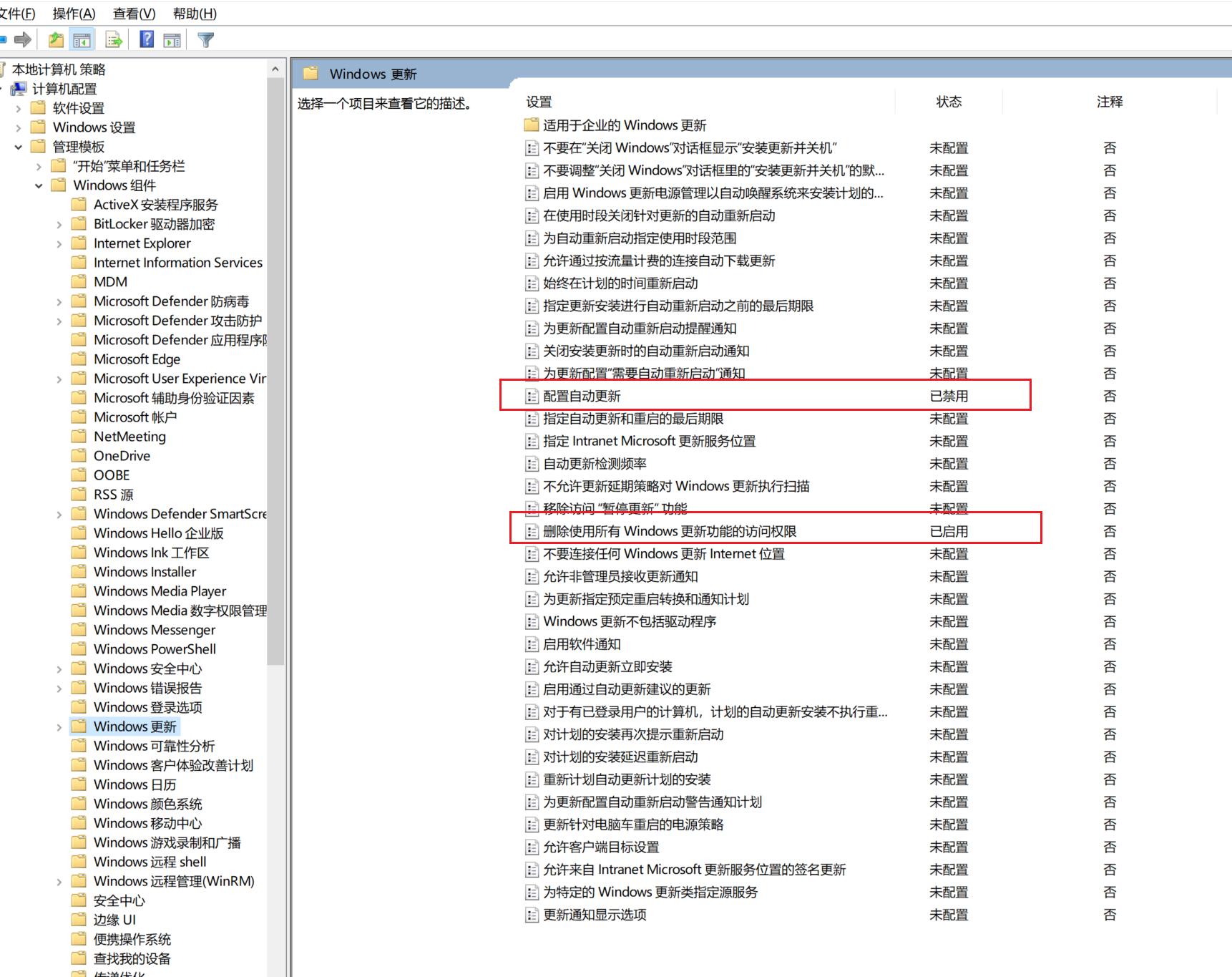Screen dimensions: 1232x977
Task: Click the forward arrow toolbar icon
Action: (23, 39)
